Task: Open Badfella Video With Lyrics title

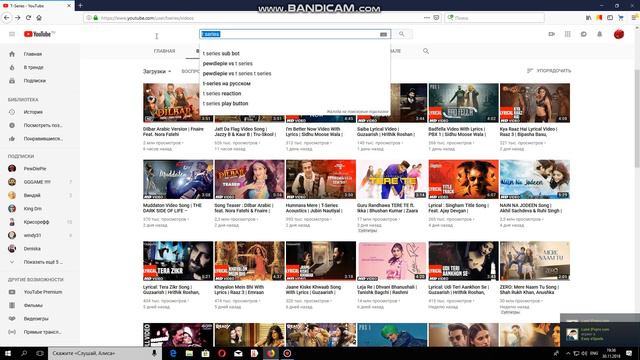Action: (457, 131)
